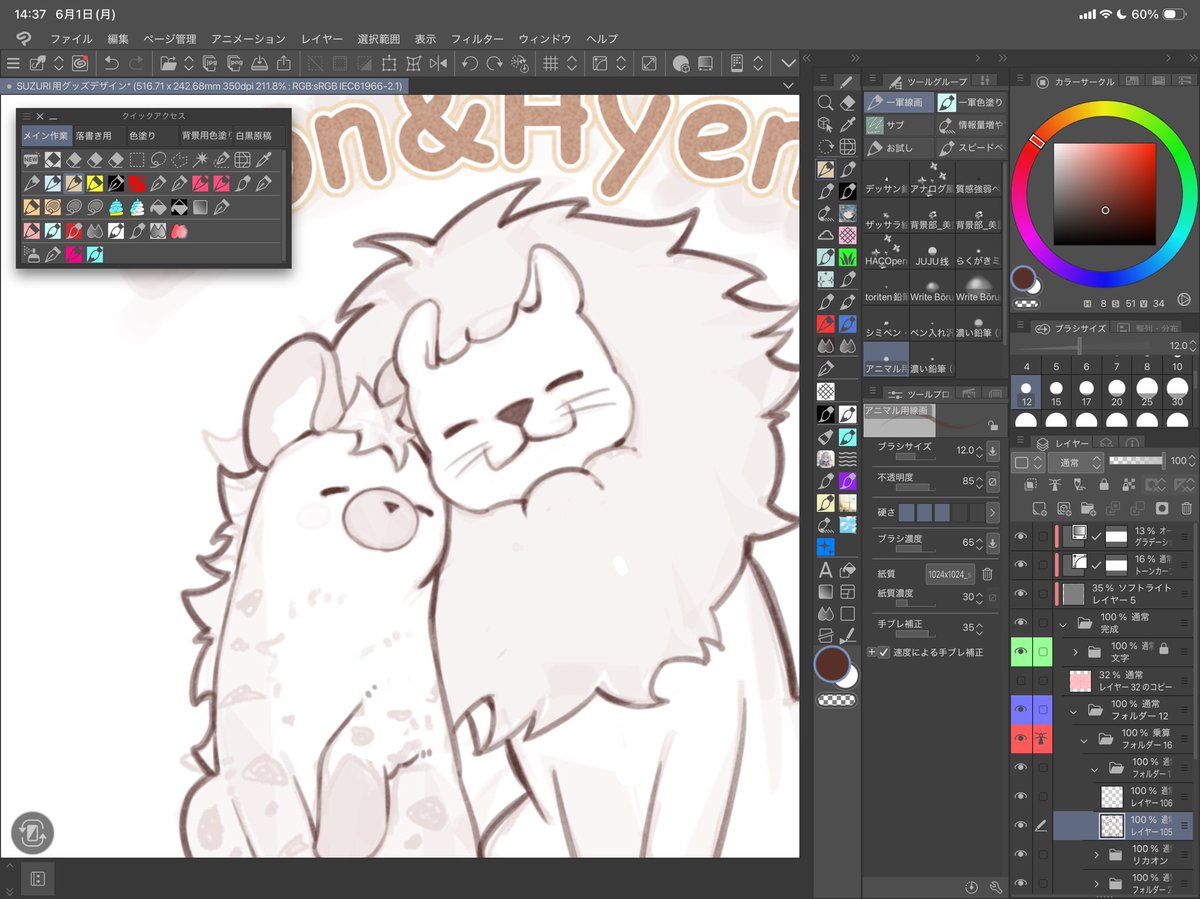Click the new layer folder icon
Image resolution: width=1200 pixels, height=899 pixels.
(x=1089, y=508)
